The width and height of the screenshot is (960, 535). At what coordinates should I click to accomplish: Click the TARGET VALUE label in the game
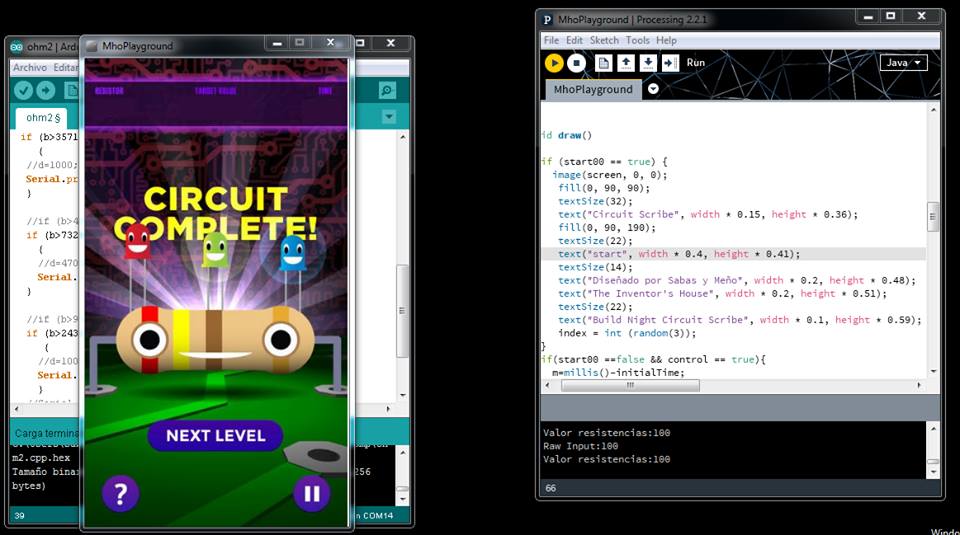tap(216, 91)
